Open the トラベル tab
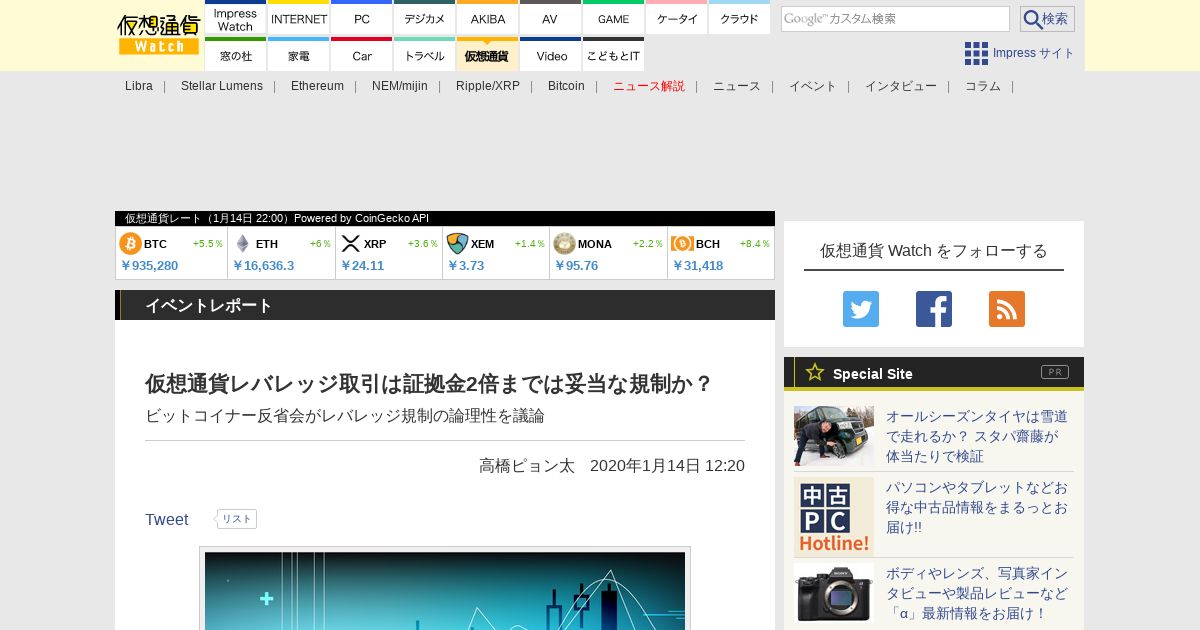 point(425,55)
